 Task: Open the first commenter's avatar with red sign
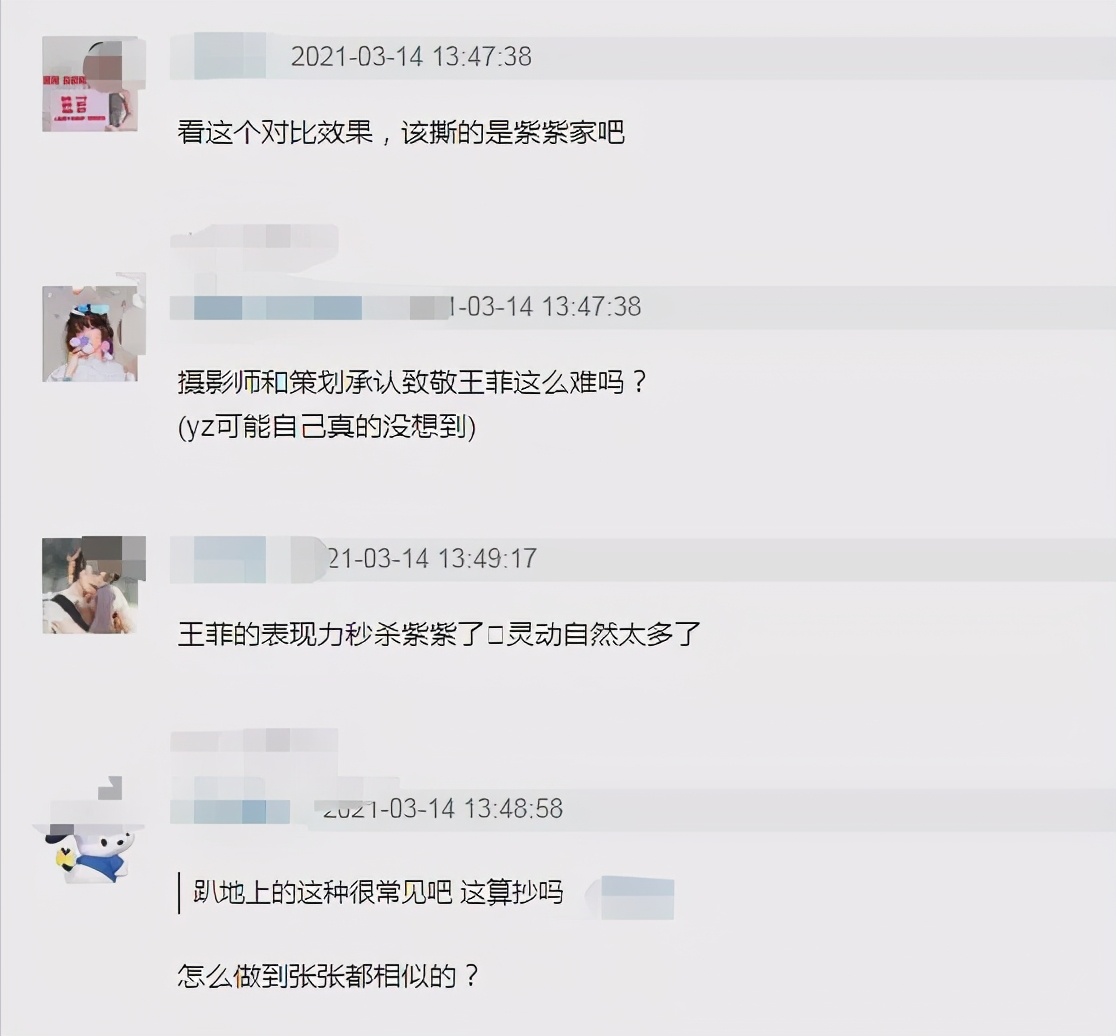[90, 85]
